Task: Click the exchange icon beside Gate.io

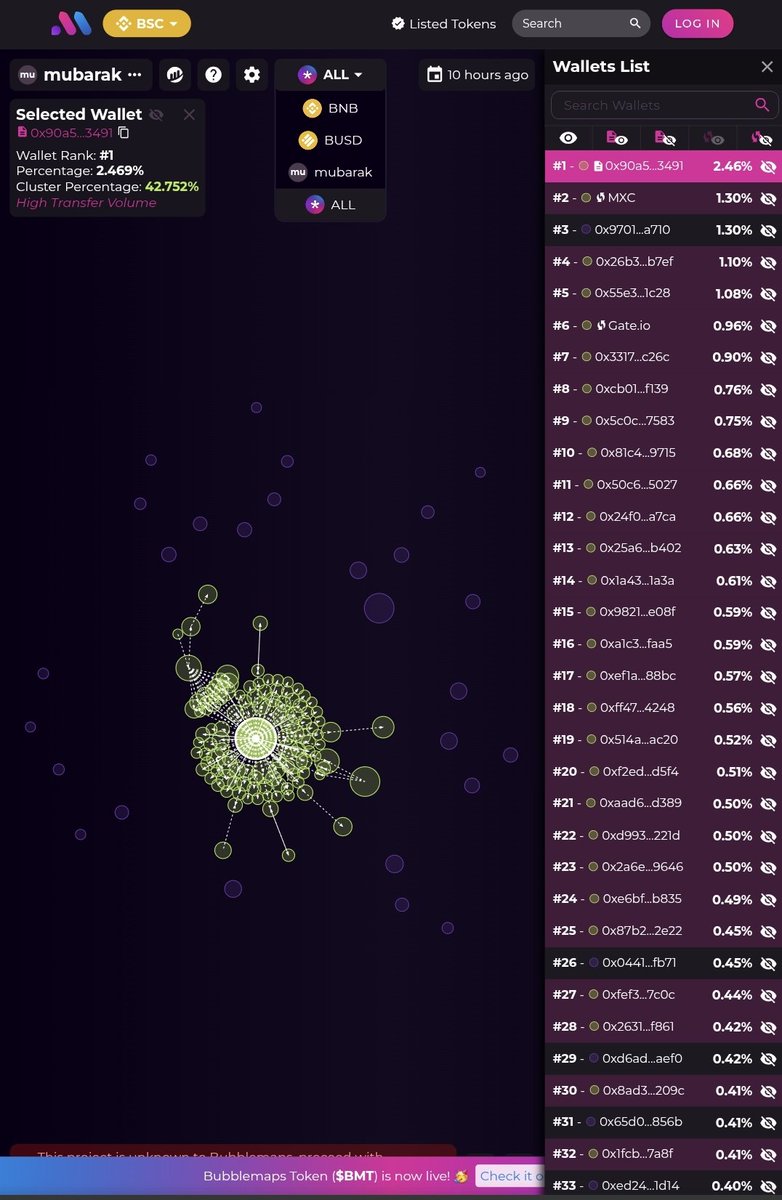Action: tap(601, 325)
